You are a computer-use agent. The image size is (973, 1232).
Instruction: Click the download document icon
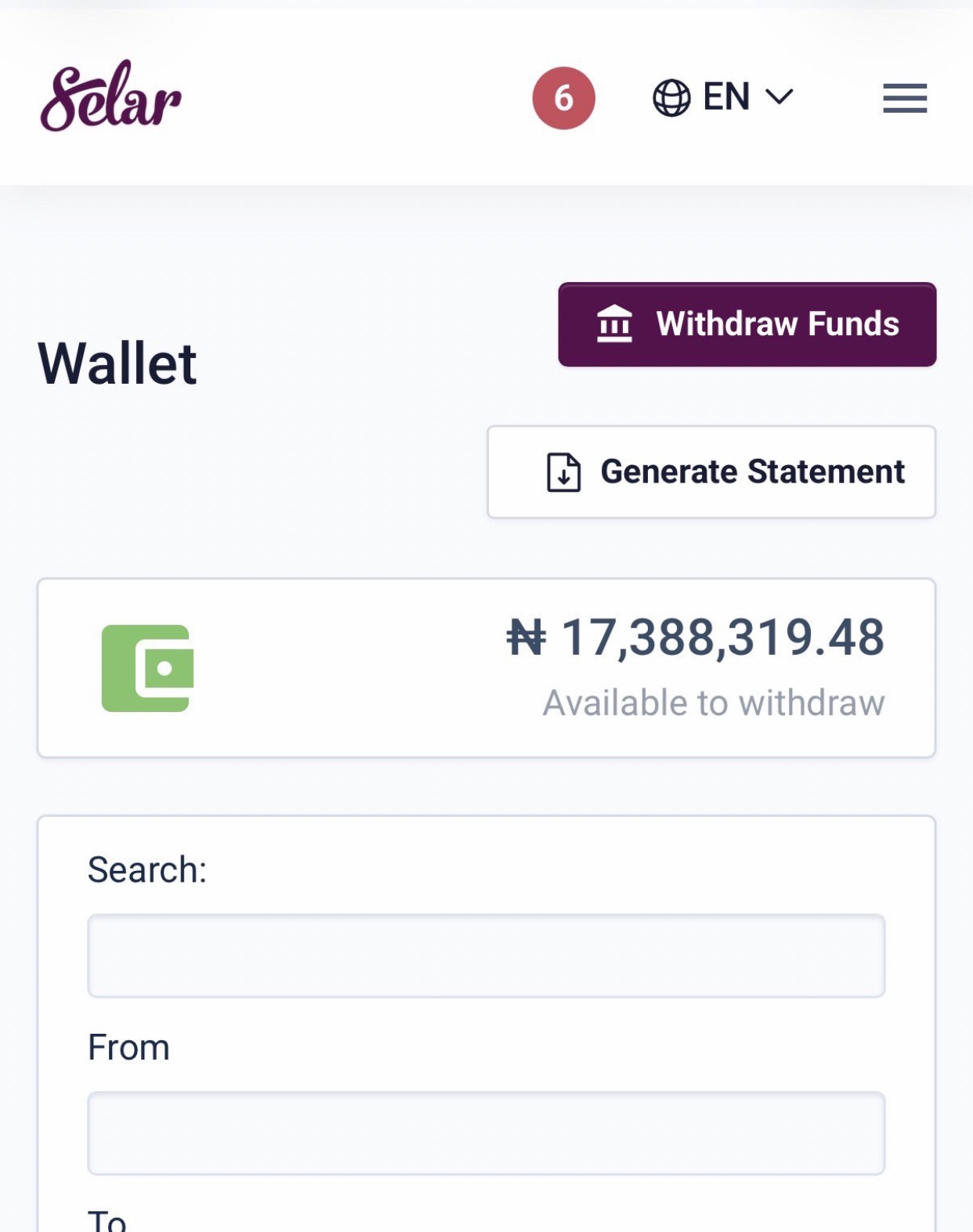point(563,471)
